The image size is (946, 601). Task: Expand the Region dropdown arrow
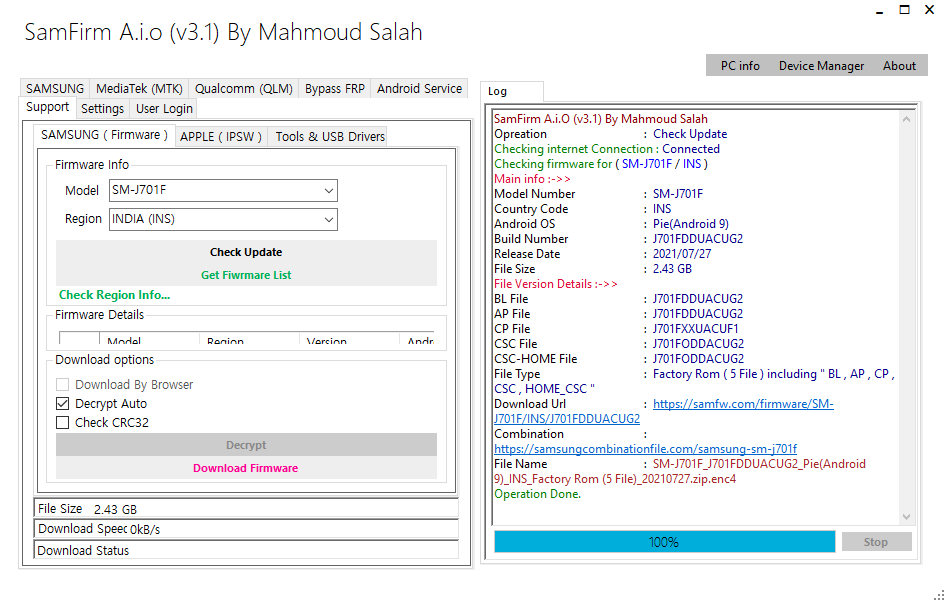point(329,220)
